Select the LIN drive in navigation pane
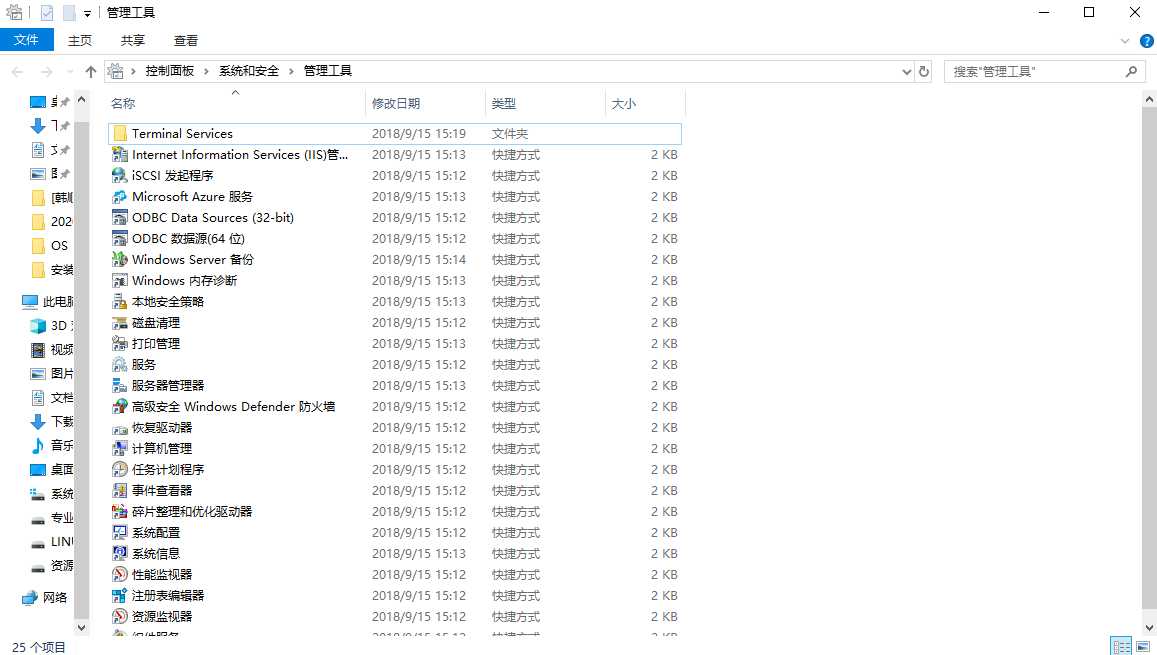This screenshot has height=655, width=1157. [52, 542]
